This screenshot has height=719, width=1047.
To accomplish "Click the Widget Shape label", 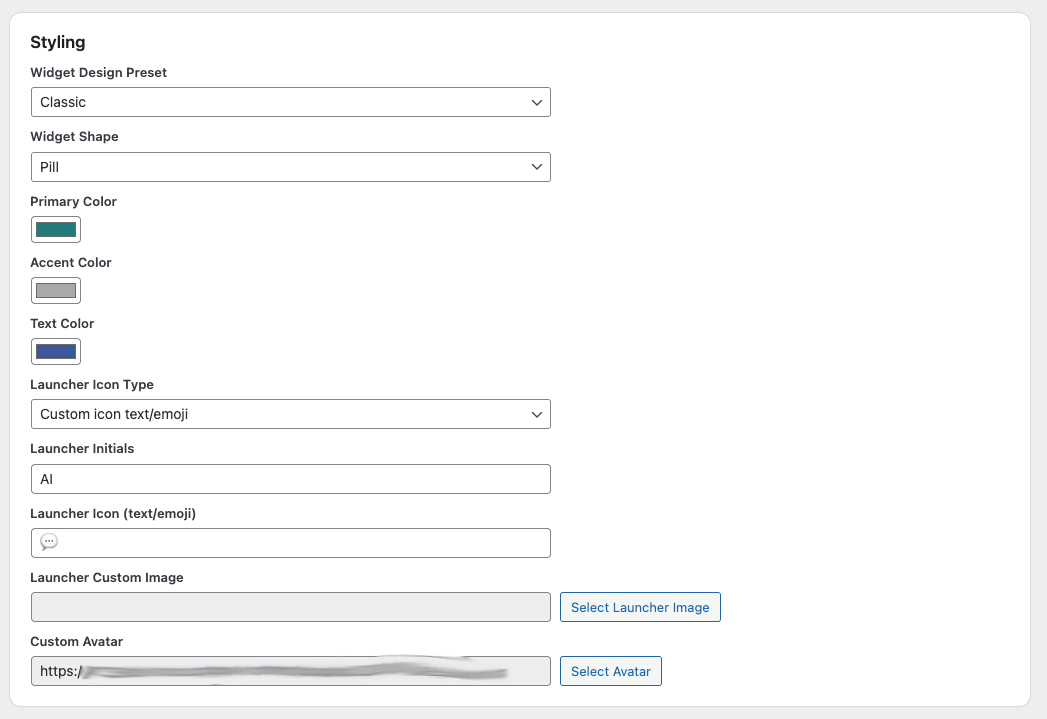I will [74, 136].
